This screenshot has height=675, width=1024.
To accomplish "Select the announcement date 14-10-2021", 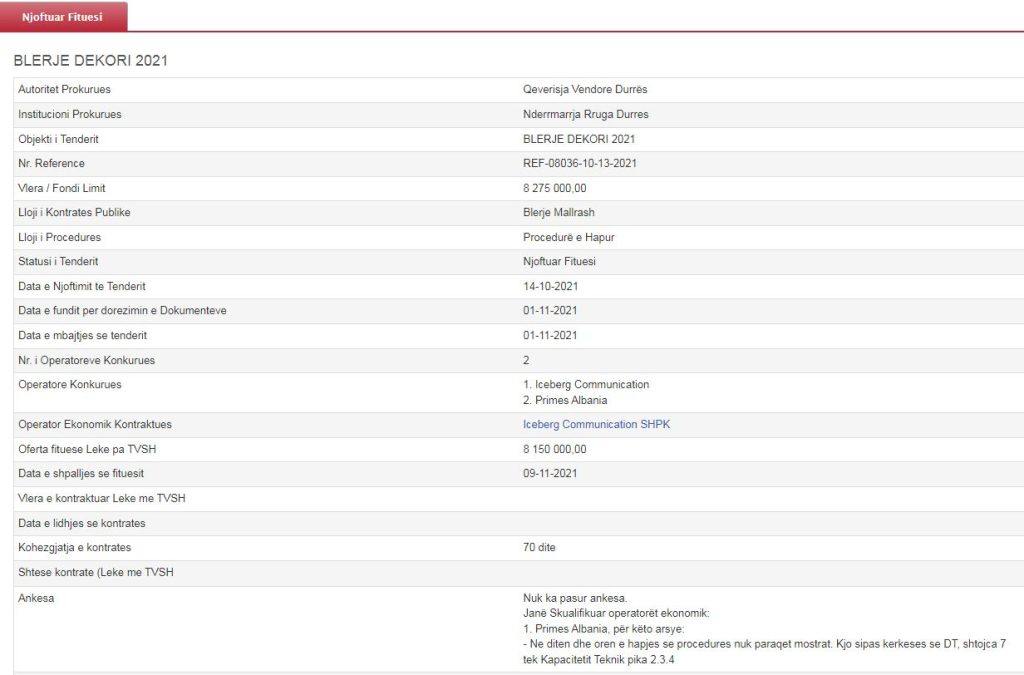I will 550,286.
